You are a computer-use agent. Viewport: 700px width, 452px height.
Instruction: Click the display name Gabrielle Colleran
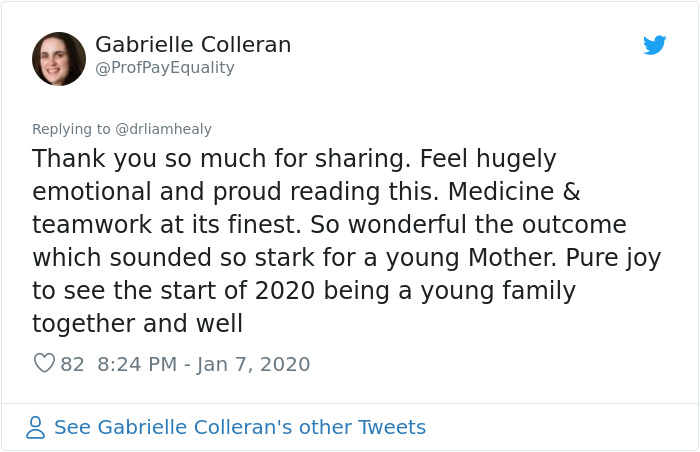[x=193, y=45]
